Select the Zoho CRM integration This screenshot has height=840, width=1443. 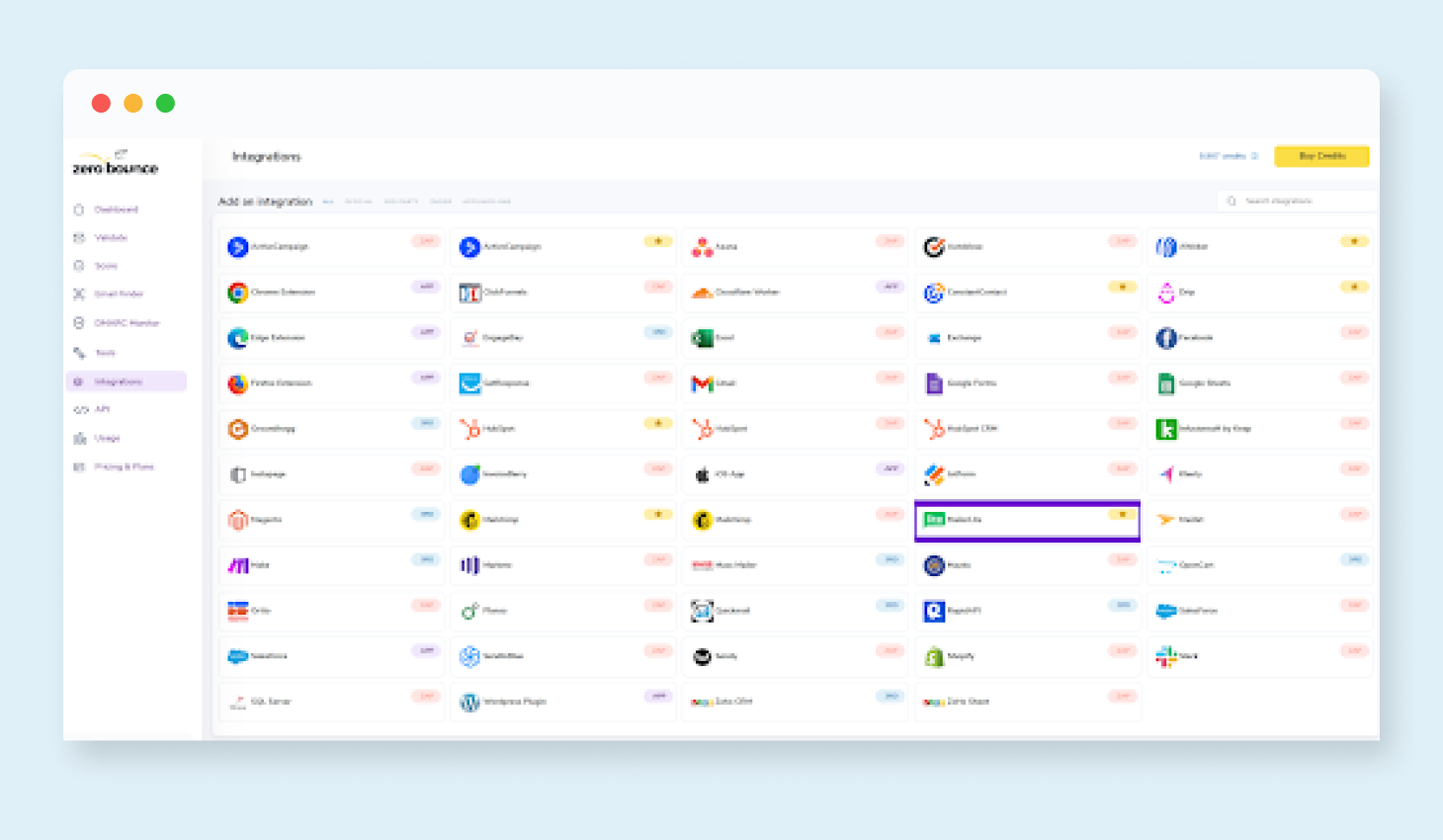click(794, 702)
